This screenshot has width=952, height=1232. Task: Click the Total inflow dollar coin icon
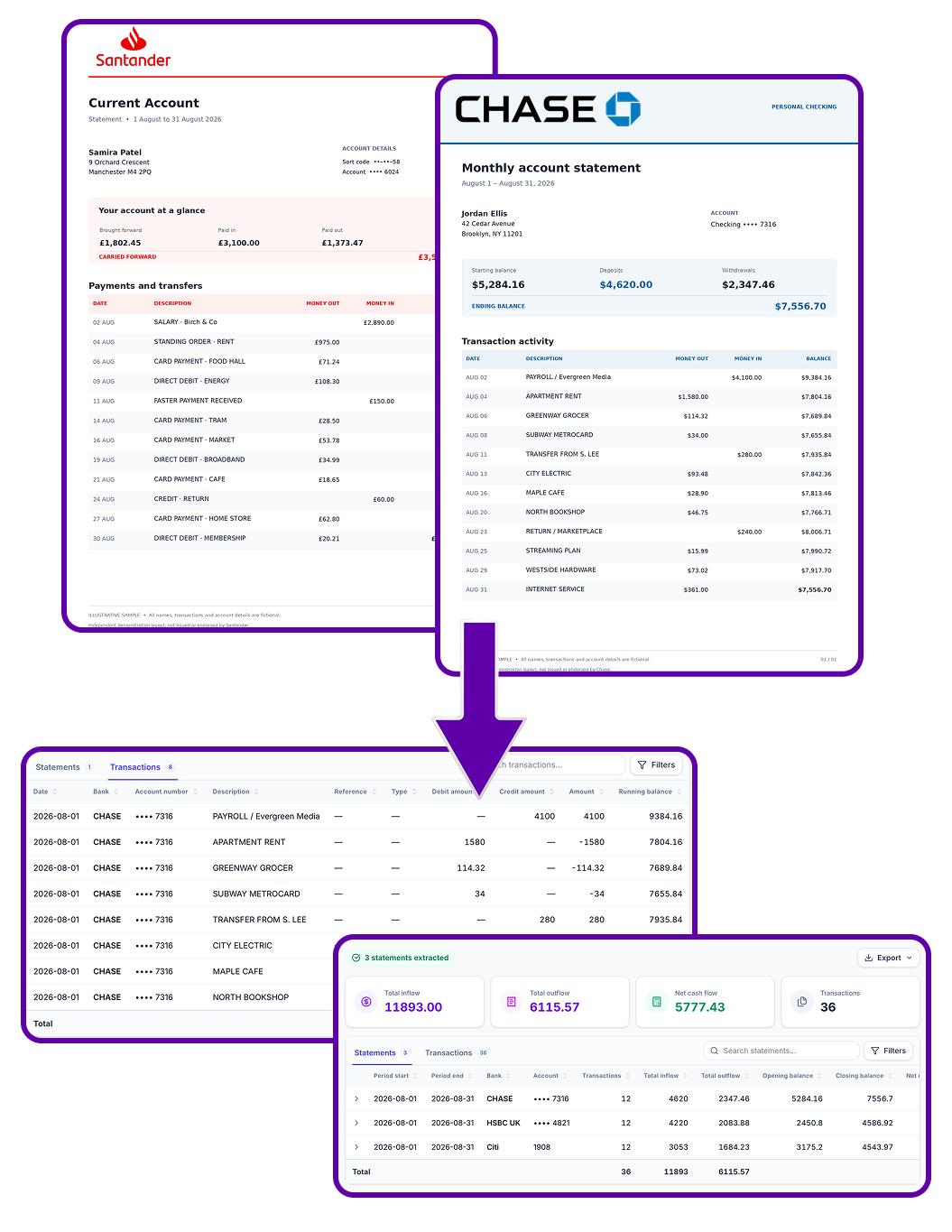tap(365, 1001)
